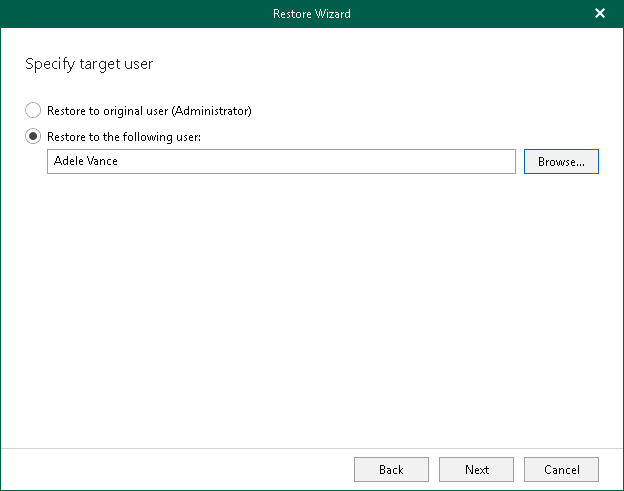624x491 pixels.
Task: Click the 'Adele Vance' text in the field
Action: click(86, 161)
